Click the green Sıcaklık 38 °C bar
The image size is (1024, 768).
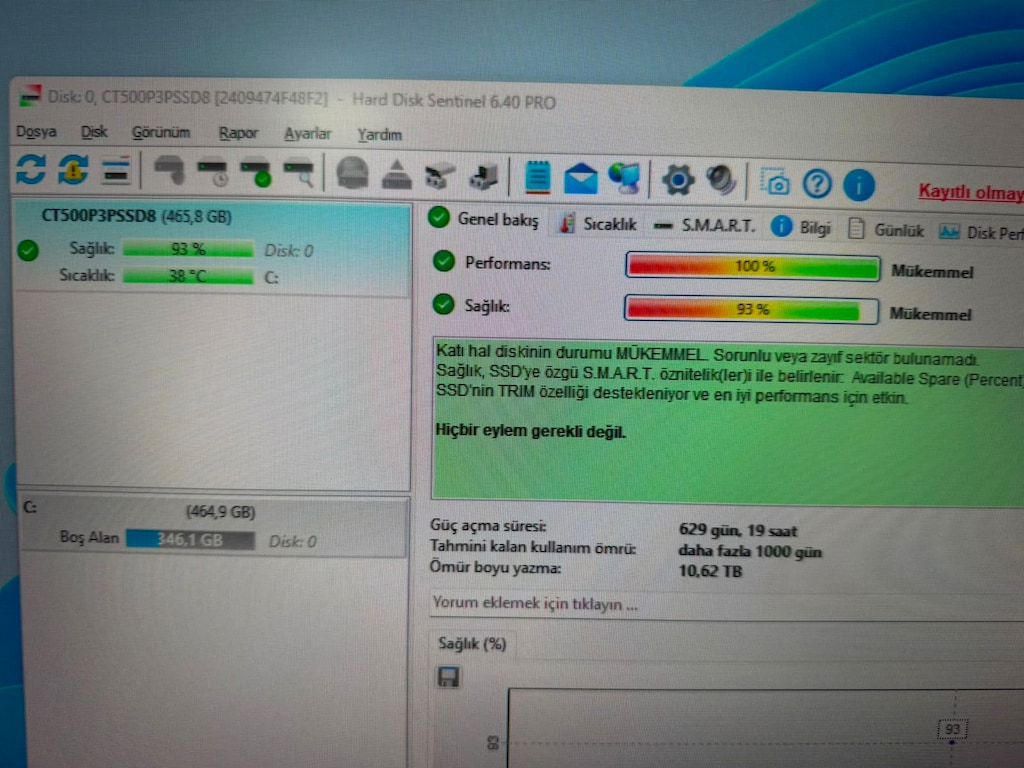188,276
